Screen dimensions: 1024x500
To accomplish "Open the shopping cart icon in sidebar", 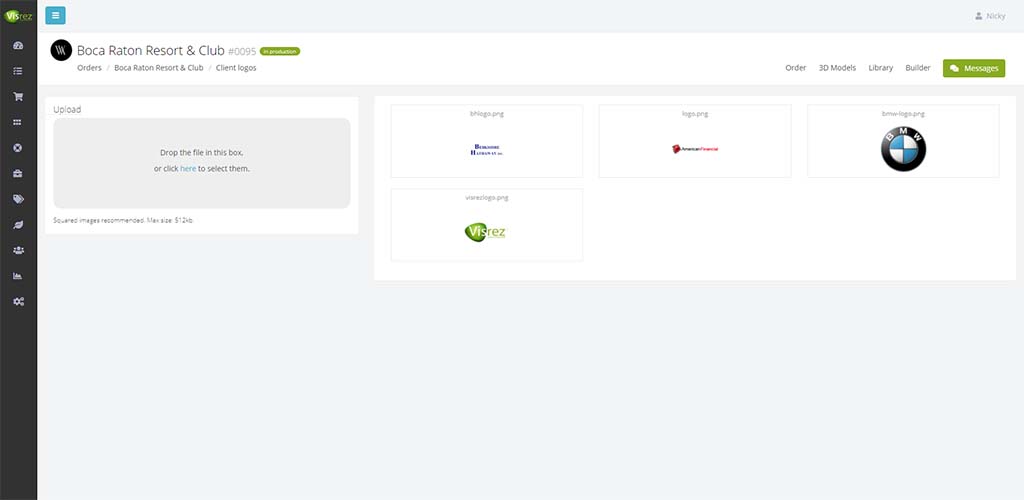I will pyautogui.click(x=18, y=97).
